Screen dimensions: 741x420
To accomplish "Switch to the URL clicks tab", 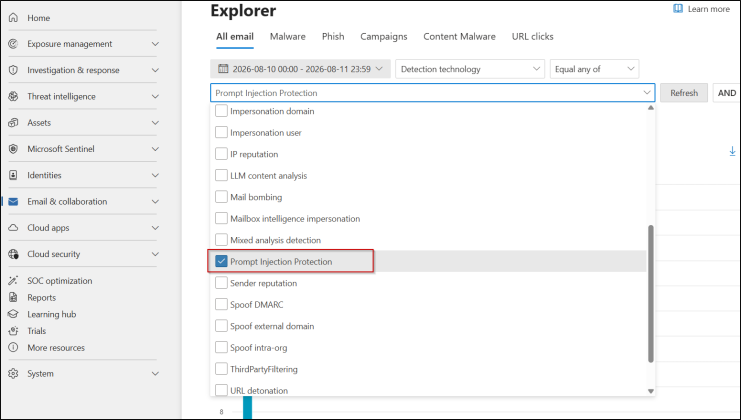I will (532, 36).
